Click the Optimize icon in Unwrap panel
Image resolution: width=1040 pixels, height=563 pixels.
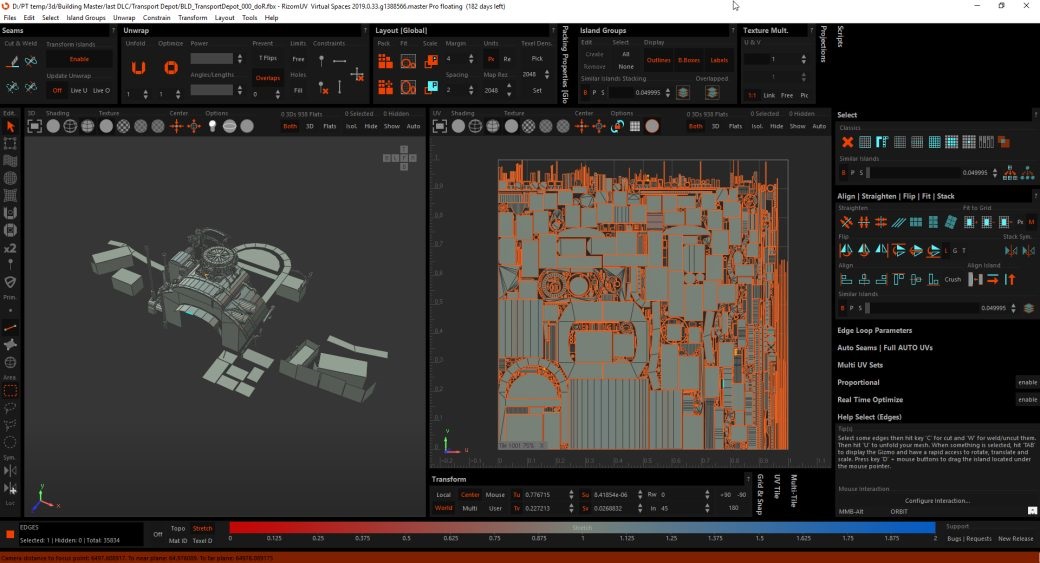170,68
